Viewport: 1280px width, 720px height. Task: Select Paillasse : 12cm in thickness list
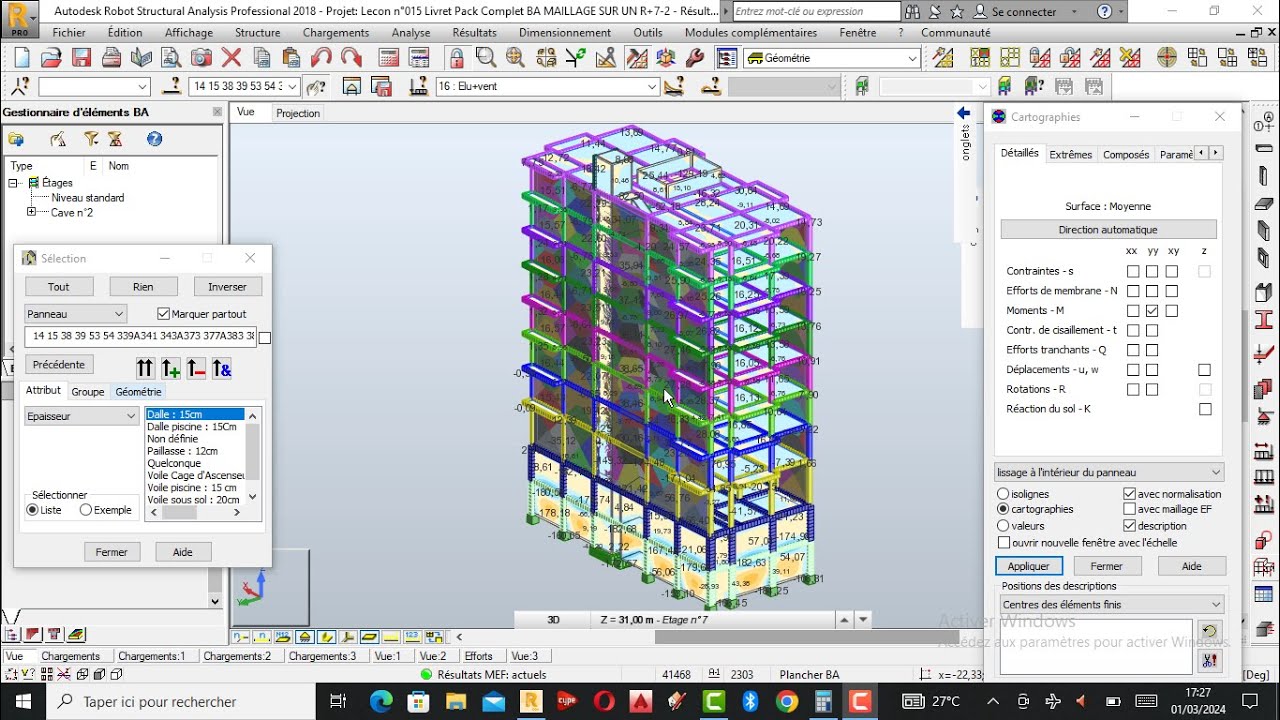coord(182,451)
